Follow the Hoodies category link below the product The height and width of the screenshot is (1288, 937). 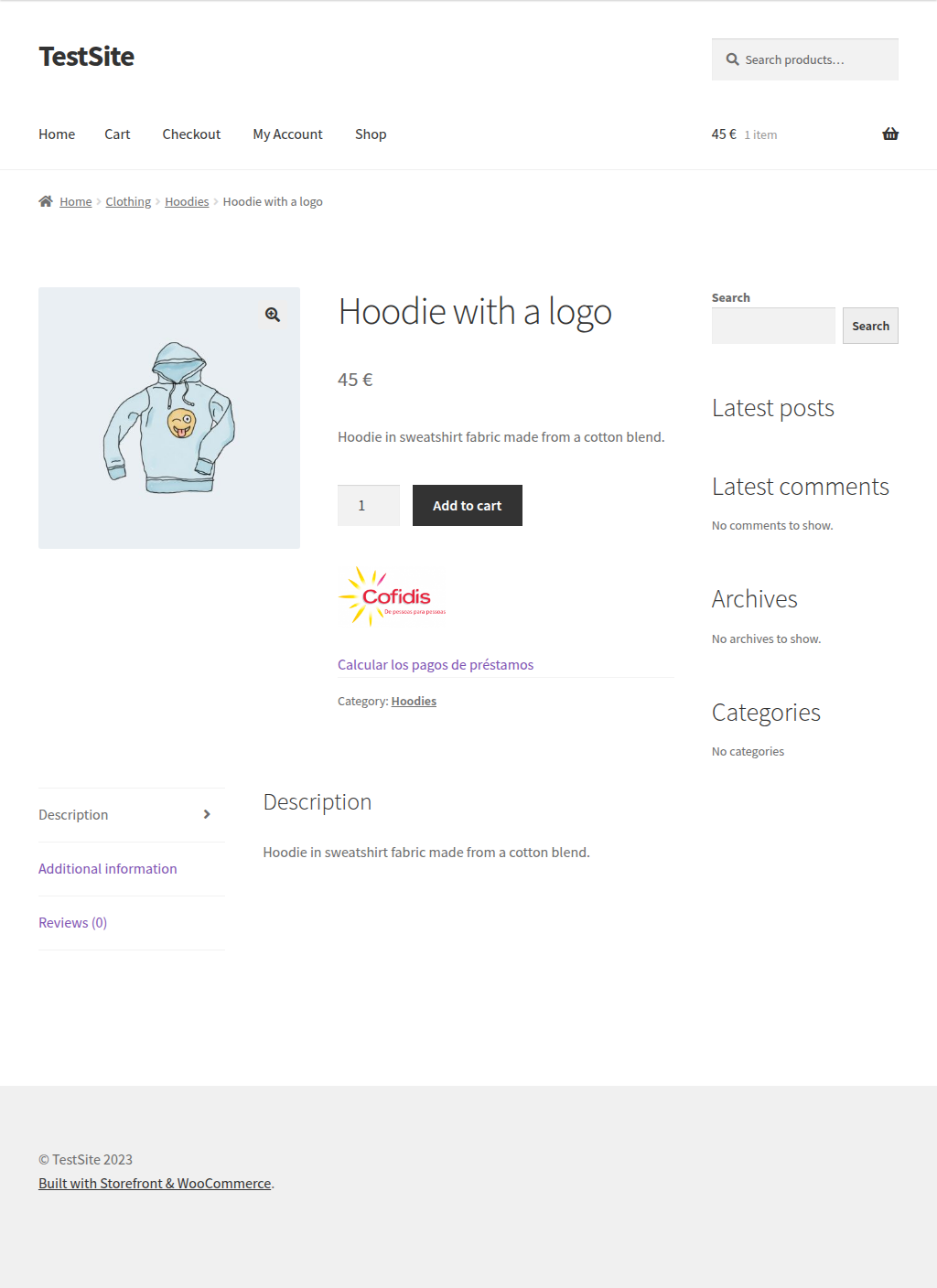pos(413,701)
